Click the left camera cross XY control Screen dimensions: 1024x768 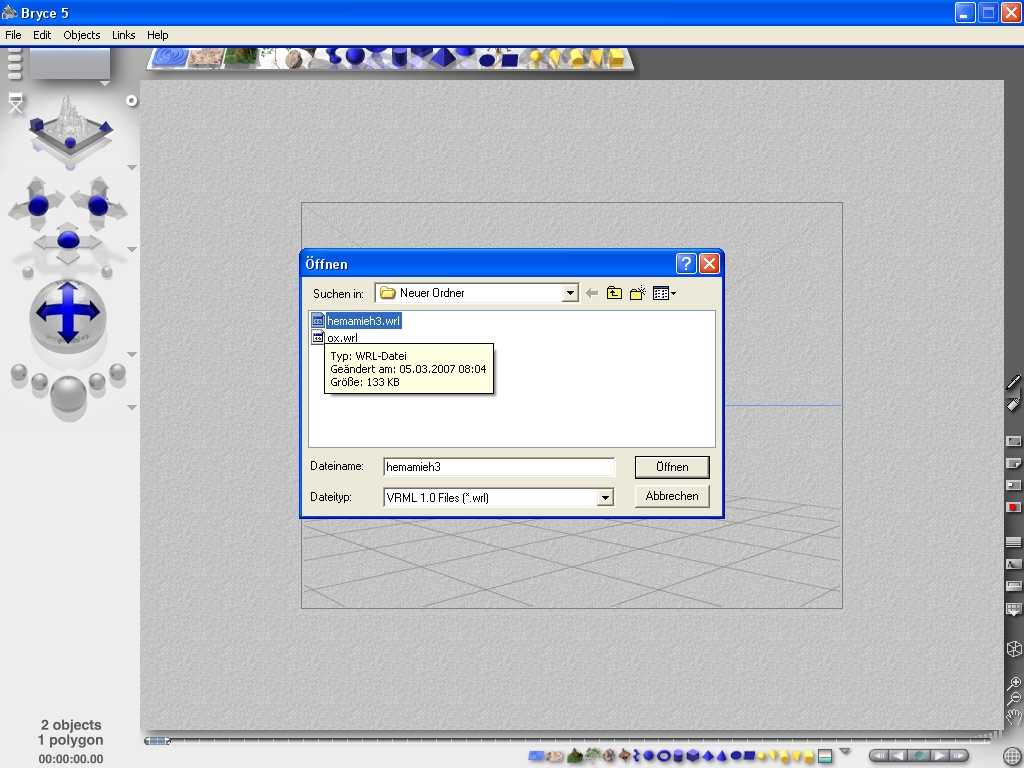point(38,204)
